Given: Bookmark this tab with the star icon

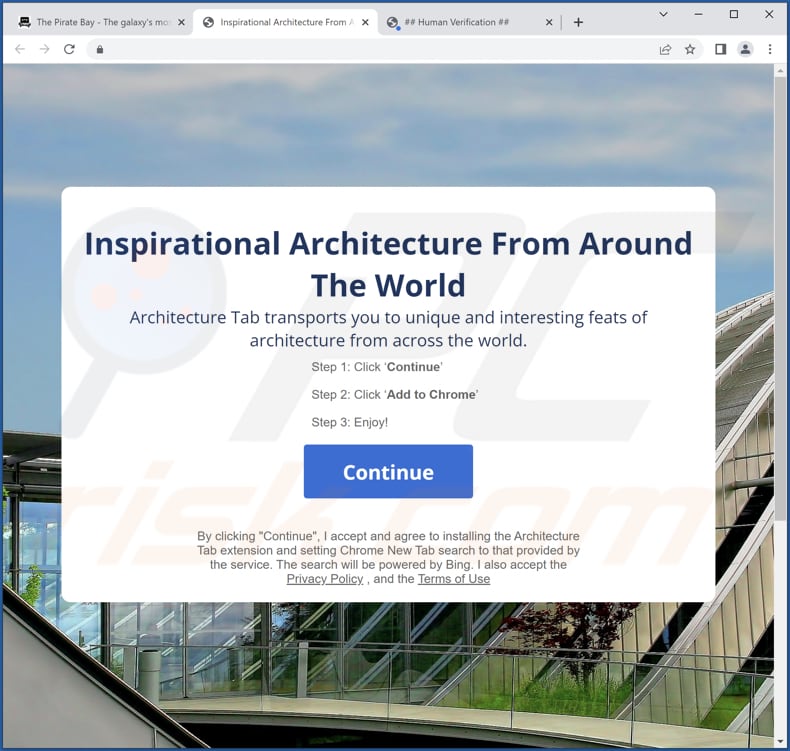Looking at the screenshot, I should [x=690, y=49].
